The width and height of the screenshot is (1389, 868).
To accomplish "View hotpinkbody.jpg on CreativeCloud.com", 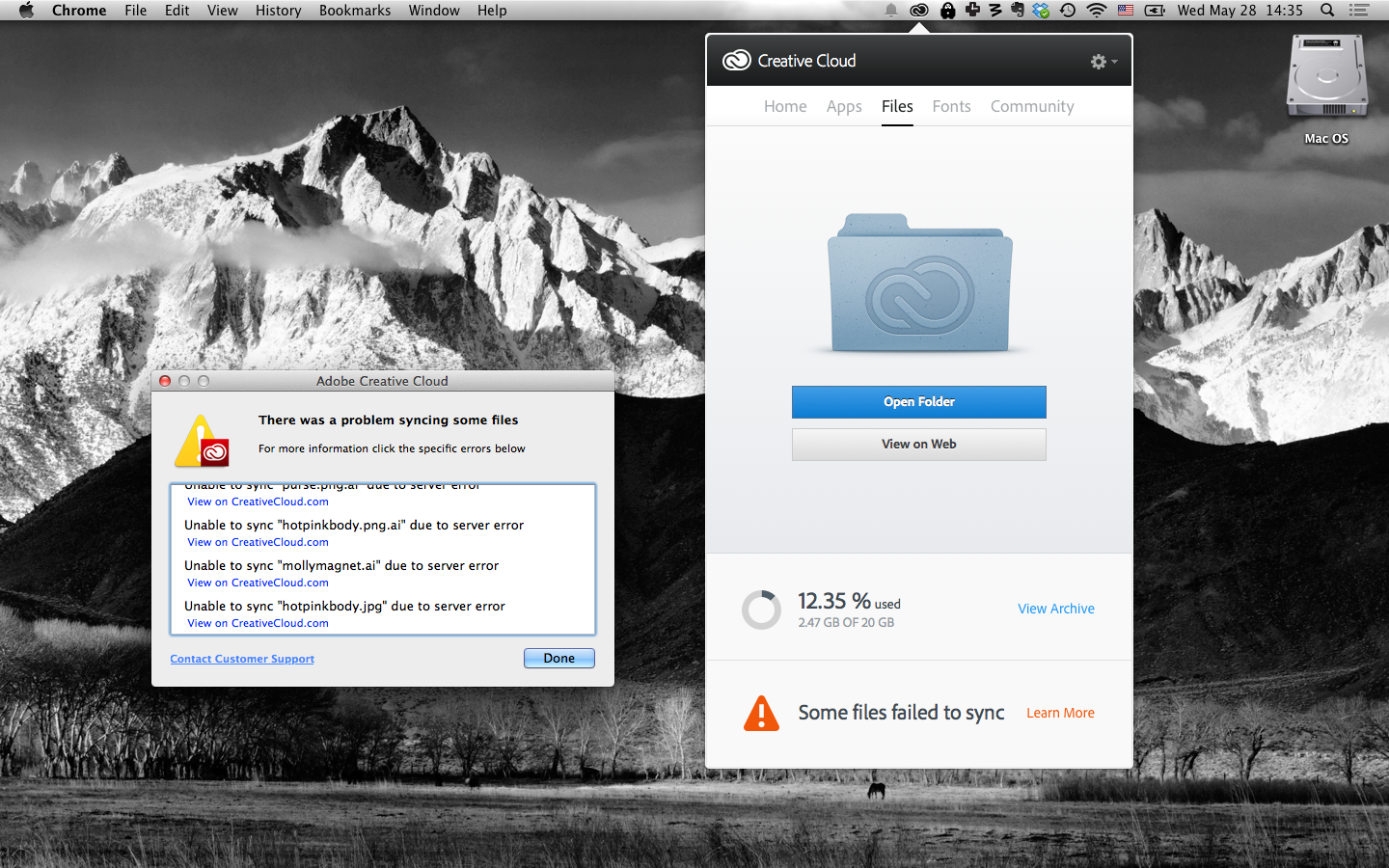I will point(258,623).
